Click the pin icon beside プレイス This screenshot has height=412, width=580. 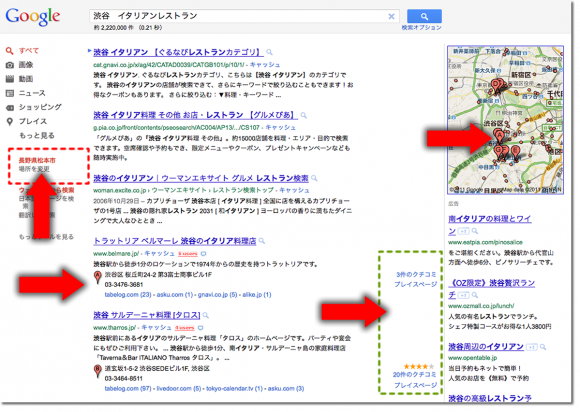point(10,121)
